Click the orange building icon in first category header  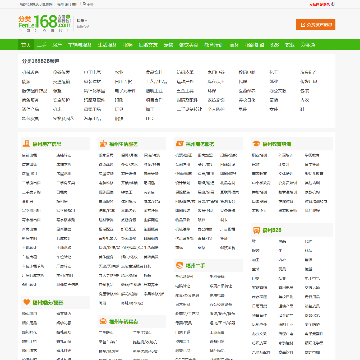pos(26,144)
